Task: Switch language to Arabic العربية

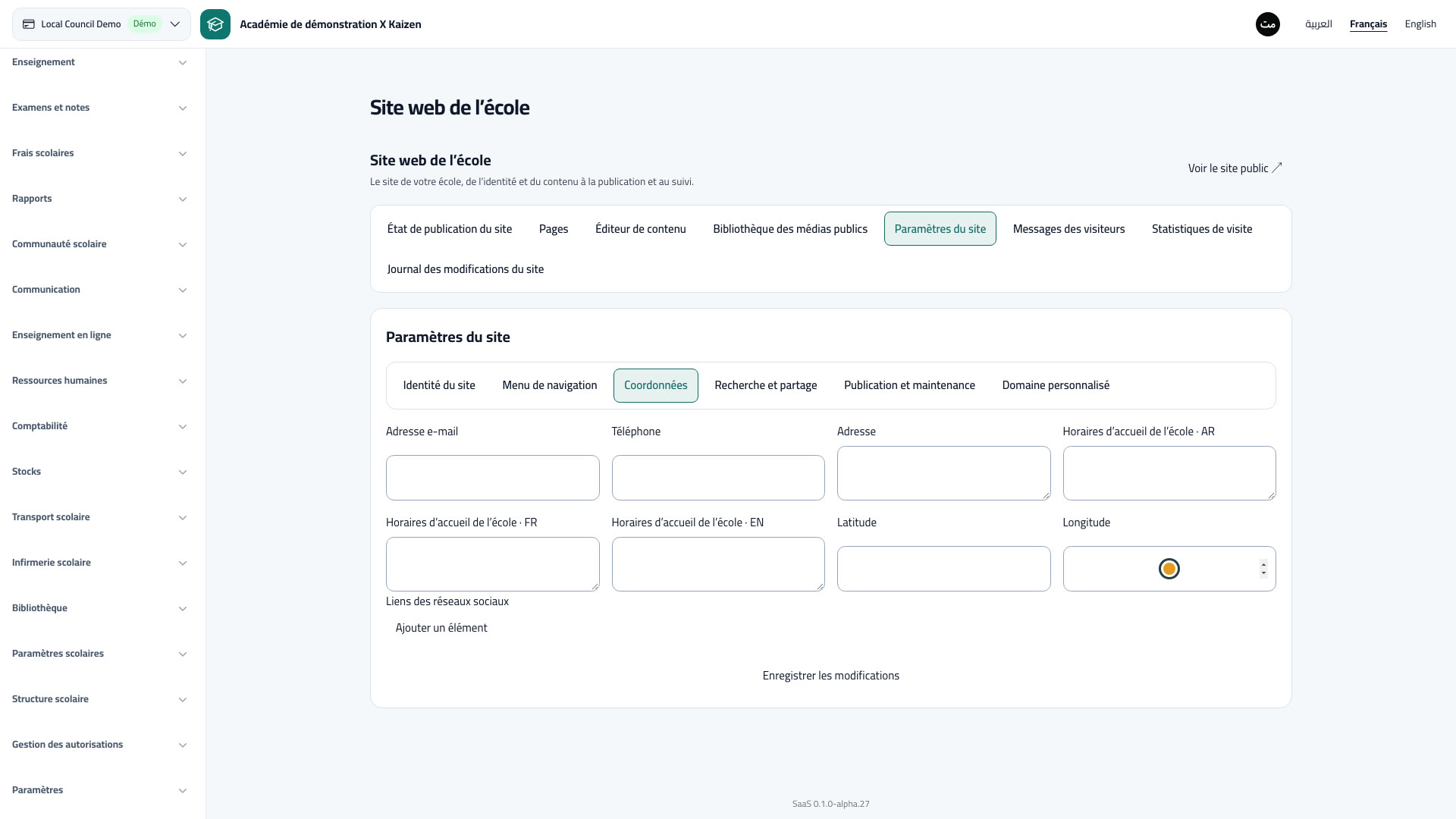Action: coord(1318,24)
